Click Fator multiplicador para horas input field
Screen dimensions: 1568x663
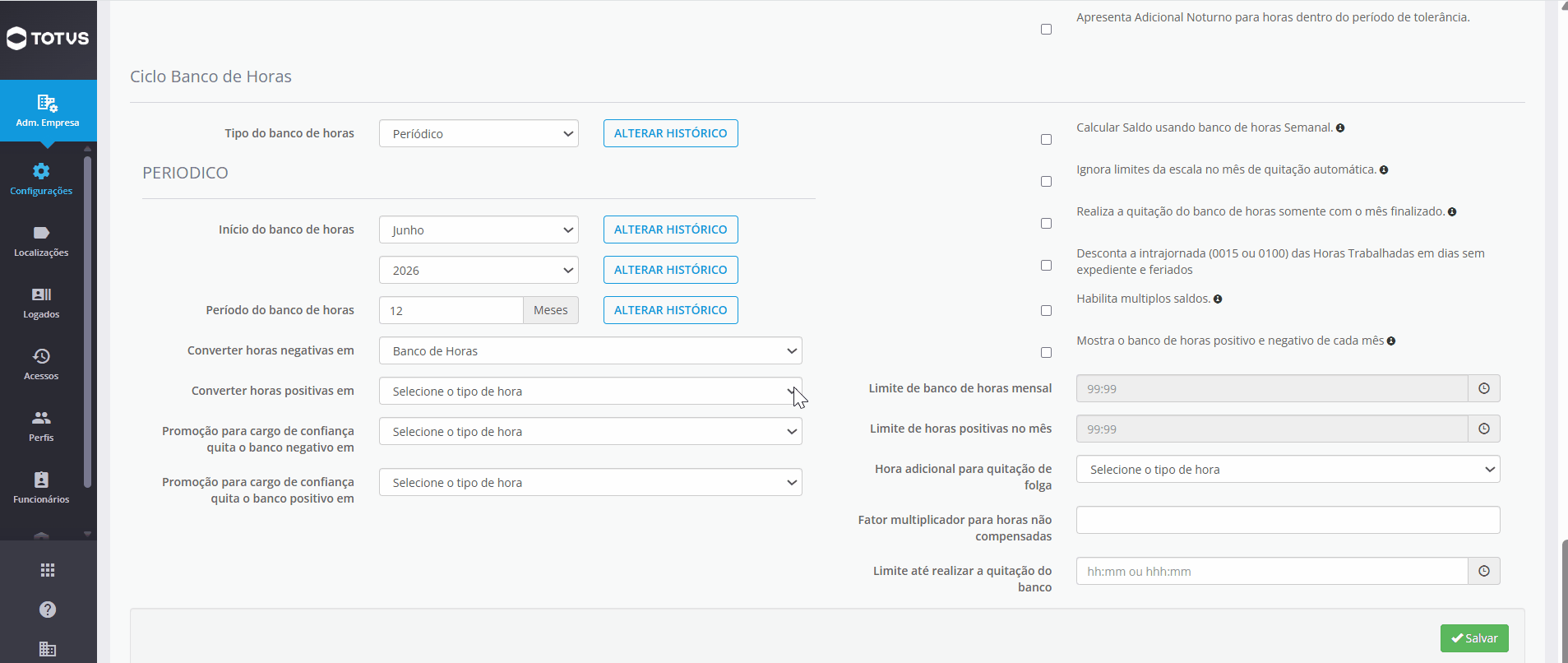pos(1288,520)
